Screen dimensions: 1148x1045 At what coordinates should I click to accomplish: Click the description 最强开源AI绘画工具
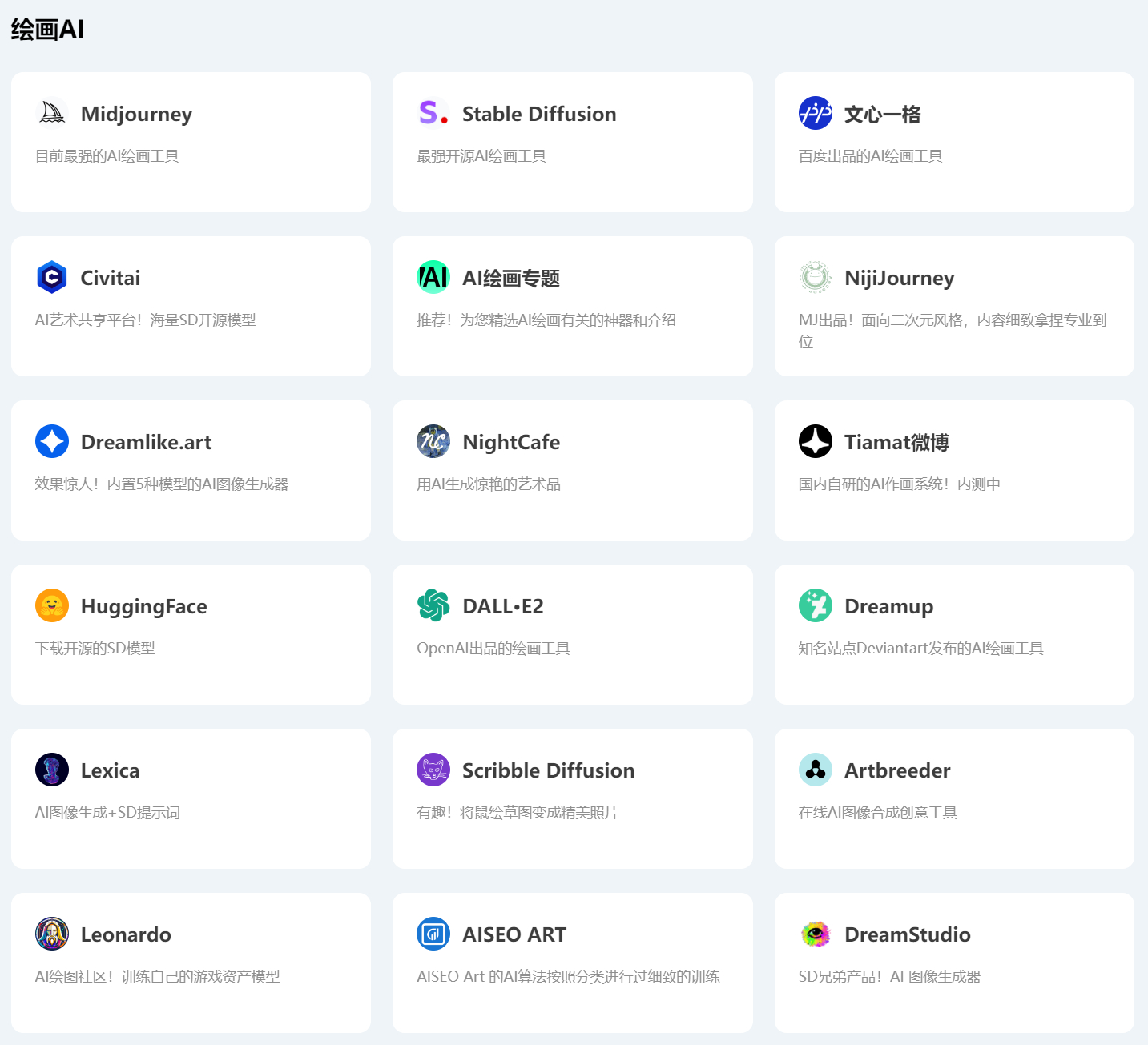[481, 156]
